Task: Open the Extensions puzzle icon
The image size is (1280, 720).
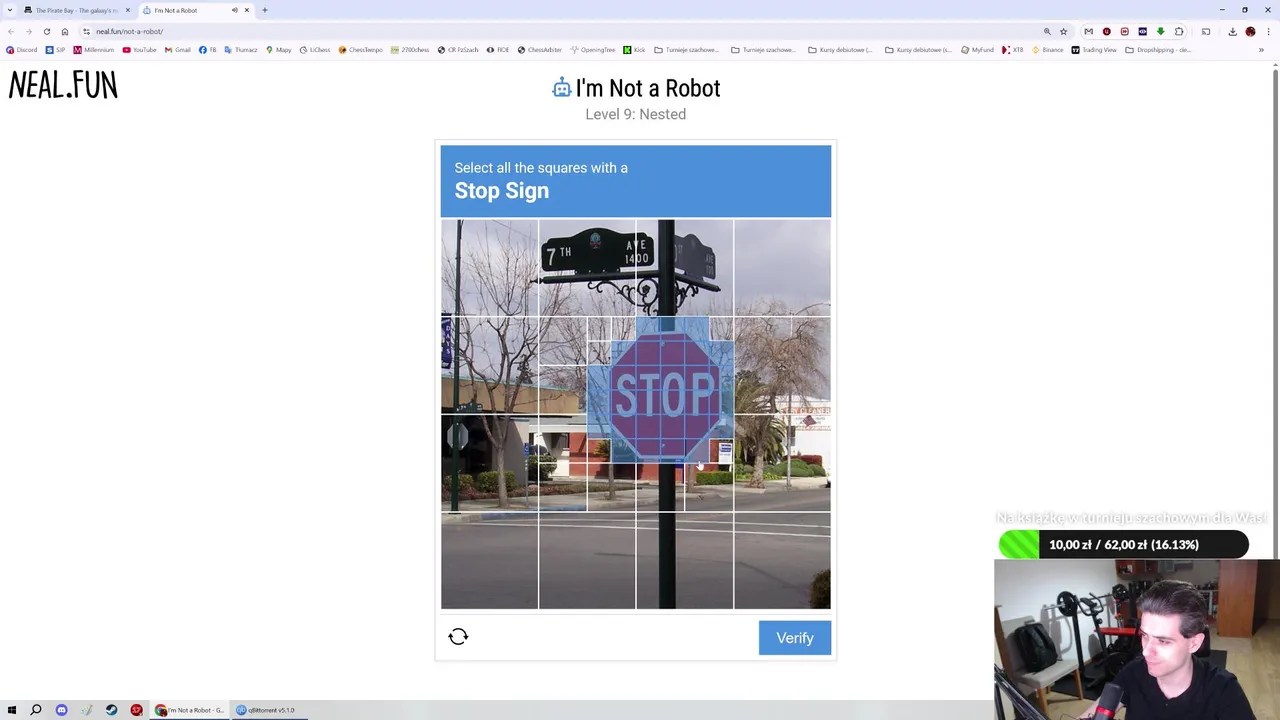Action: (1178, 31)
